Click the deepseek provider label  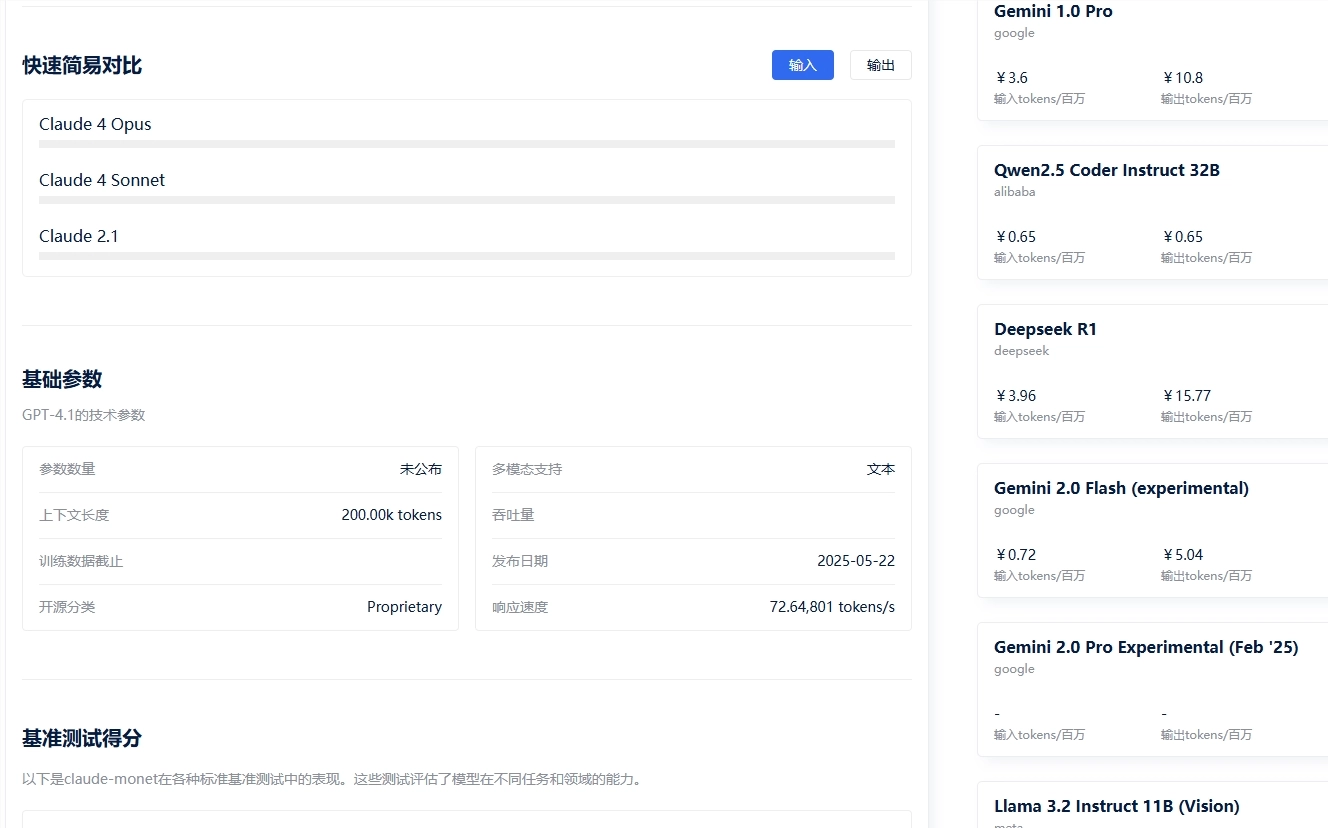pos(1021,351)
